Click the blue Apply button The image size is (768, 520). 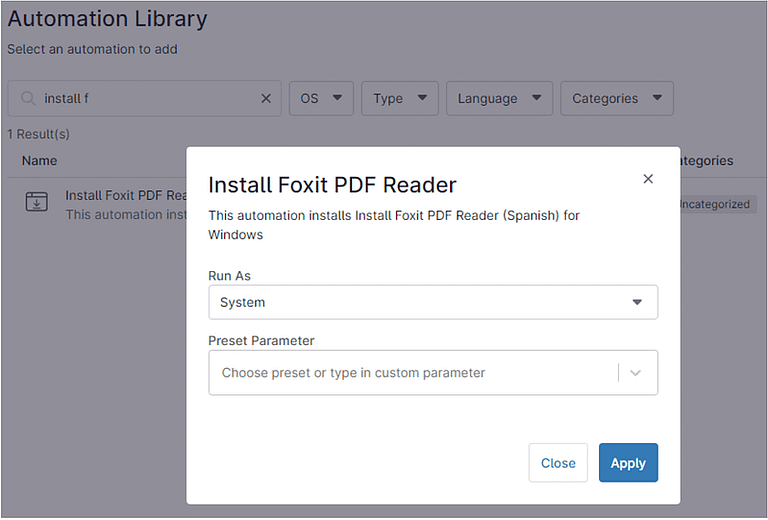(x=628, y=463)
